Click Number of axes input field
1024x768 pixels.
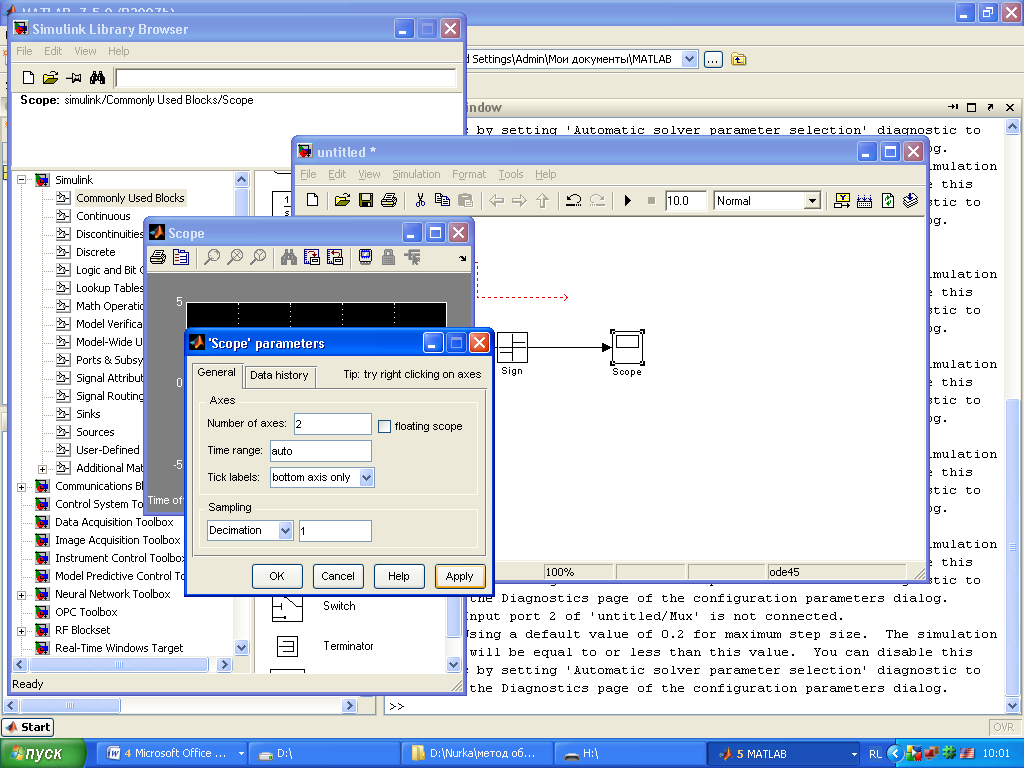click(x=333, y=424)
